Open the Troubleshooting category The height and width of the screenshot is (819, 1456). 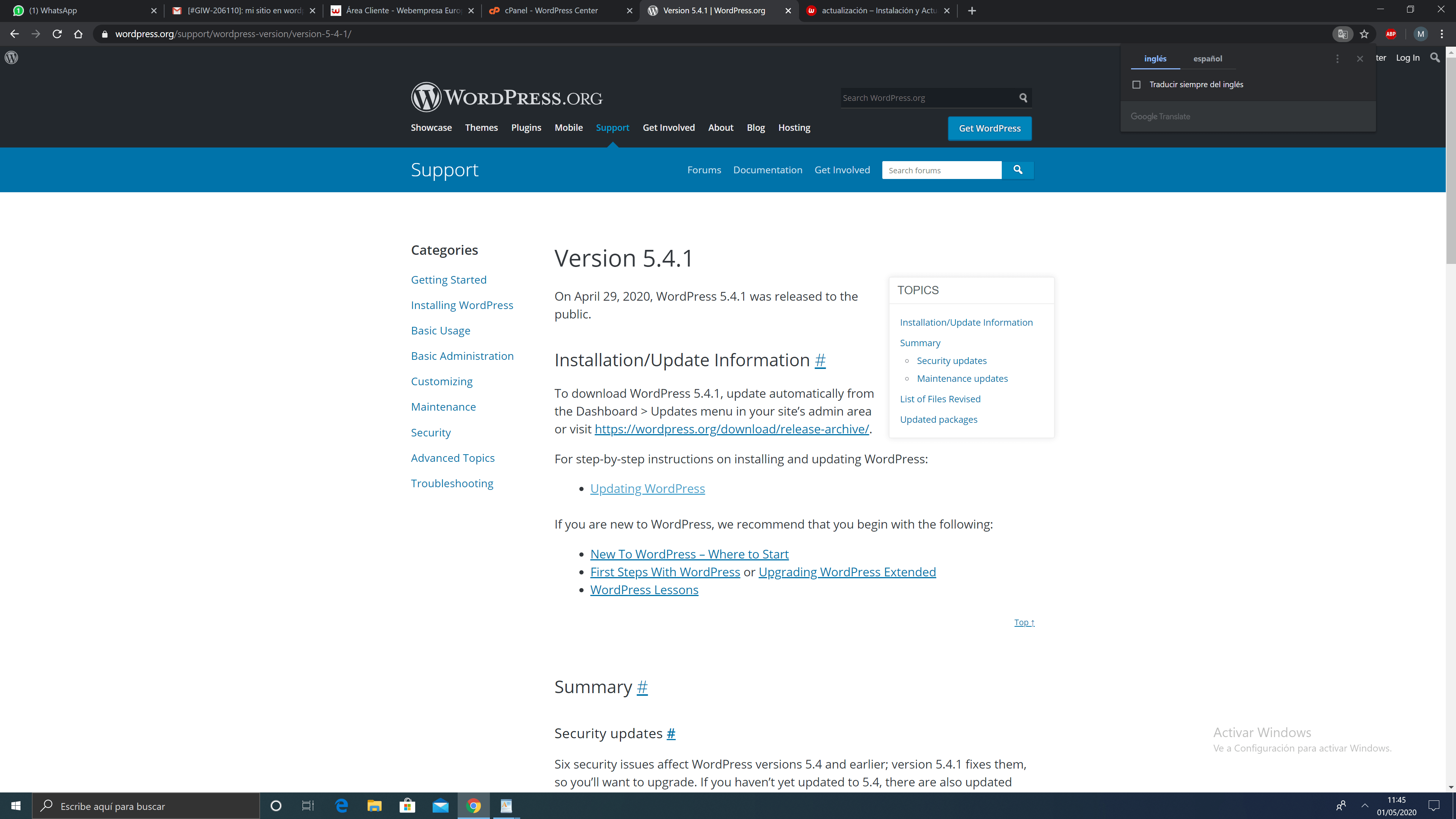click(452, 483)
